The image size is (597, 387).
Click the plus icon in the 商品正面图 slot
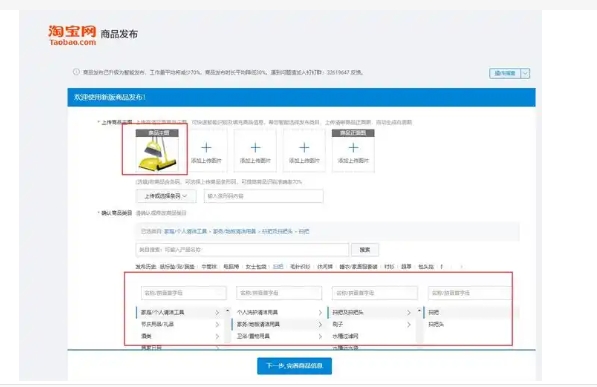click(x=353, y=147)
